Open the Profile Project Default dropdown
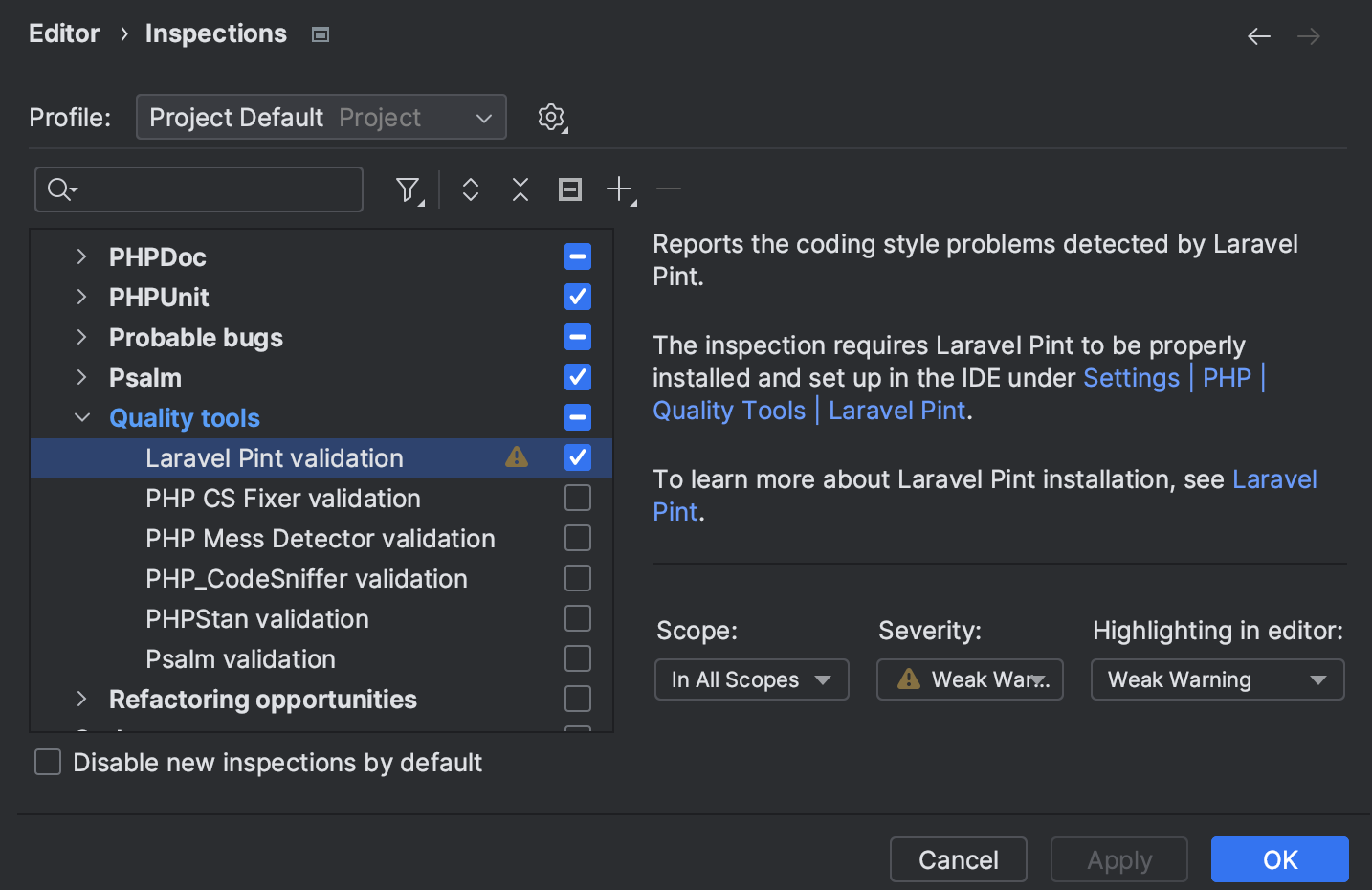Screen dimensions: 1372x890 (x=321, y=117)
